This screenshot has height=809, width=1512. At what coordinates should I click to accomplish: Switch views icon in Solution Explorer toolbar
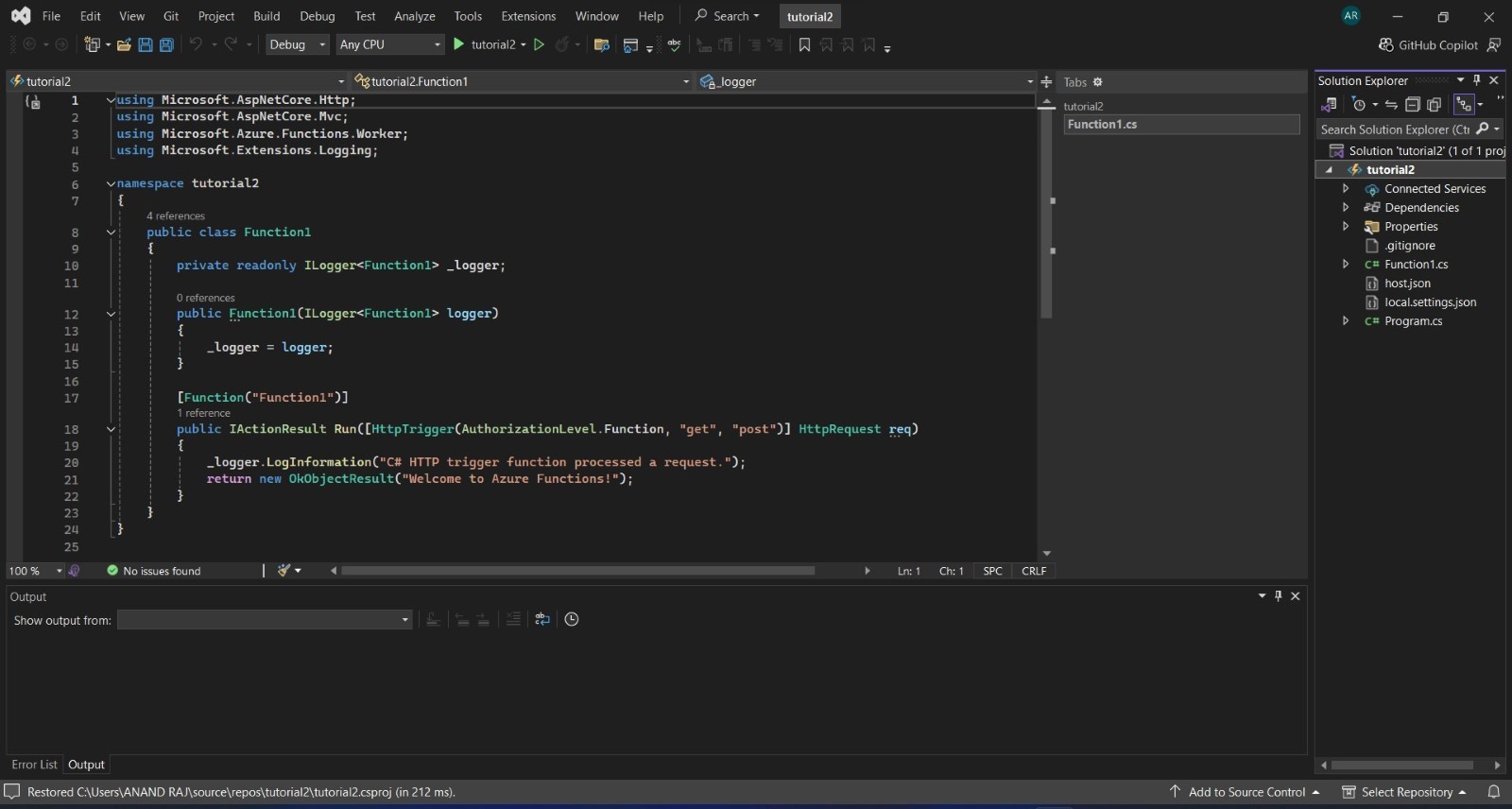pyautogui.click(x=1329, y=104)
